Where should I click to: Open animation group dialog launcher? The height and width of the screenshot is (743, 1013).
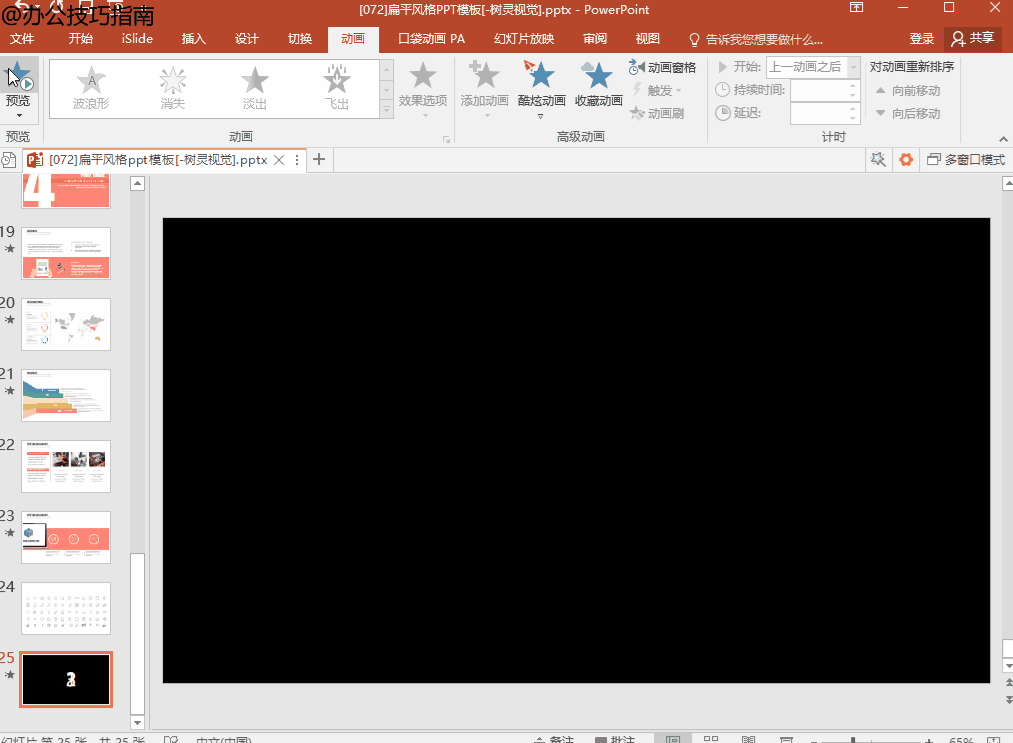pyautogui.click(x=446, y=139)
